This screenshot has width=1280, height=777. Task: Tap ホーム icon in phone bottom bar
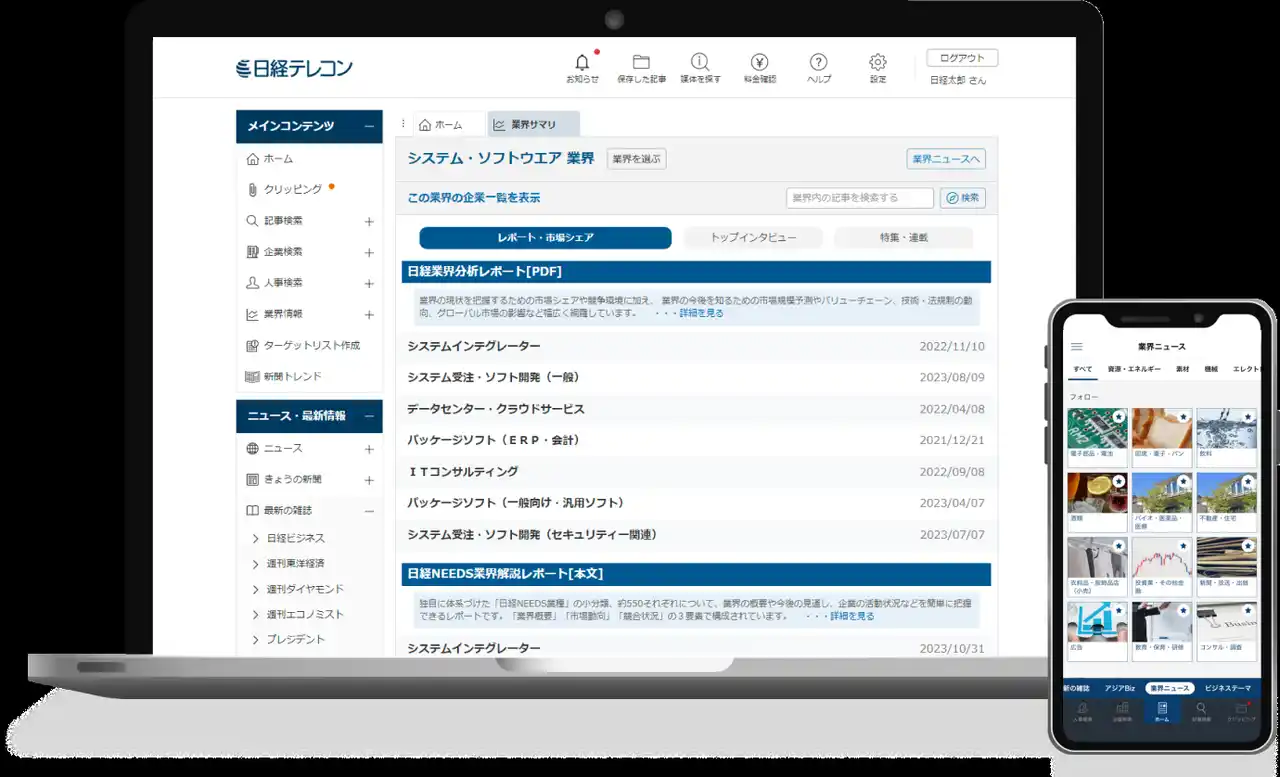pos(1161,710)
